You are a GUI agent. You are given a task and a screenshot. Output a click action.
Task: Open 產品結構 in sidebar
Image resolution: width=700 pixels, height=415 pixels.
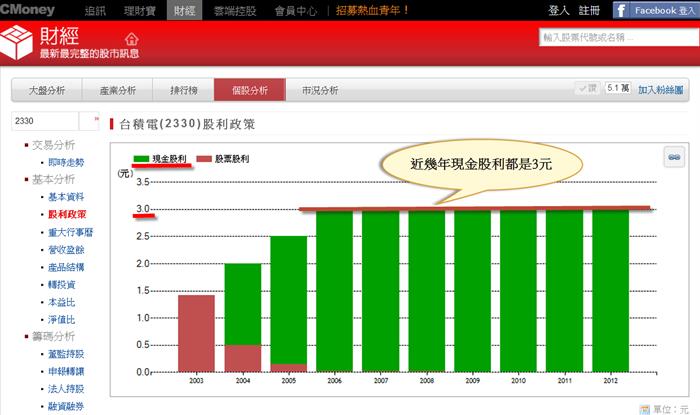(66, 267)
